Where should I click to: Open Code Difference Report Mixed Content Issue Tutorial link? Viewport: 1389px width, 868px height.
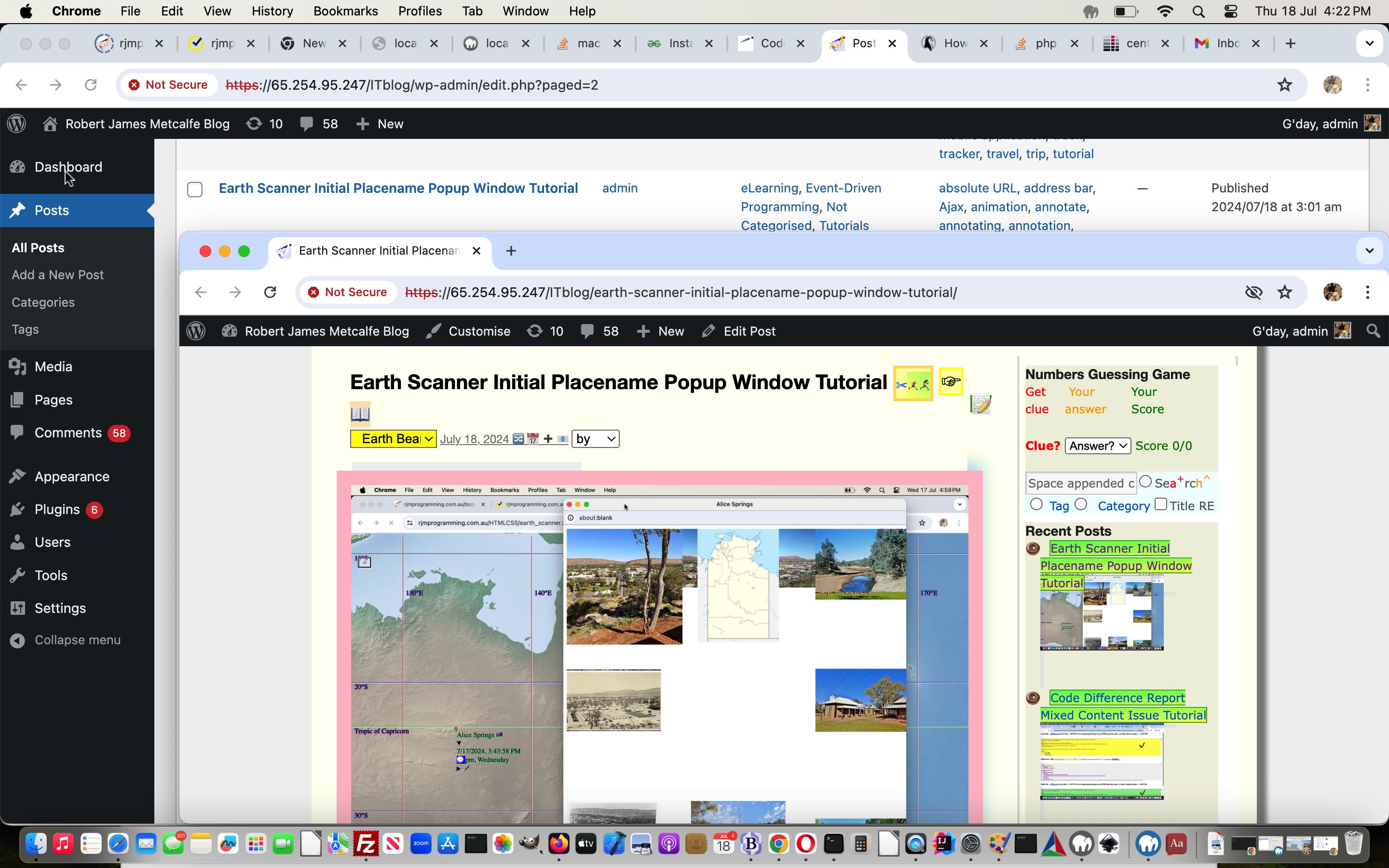1123,706
